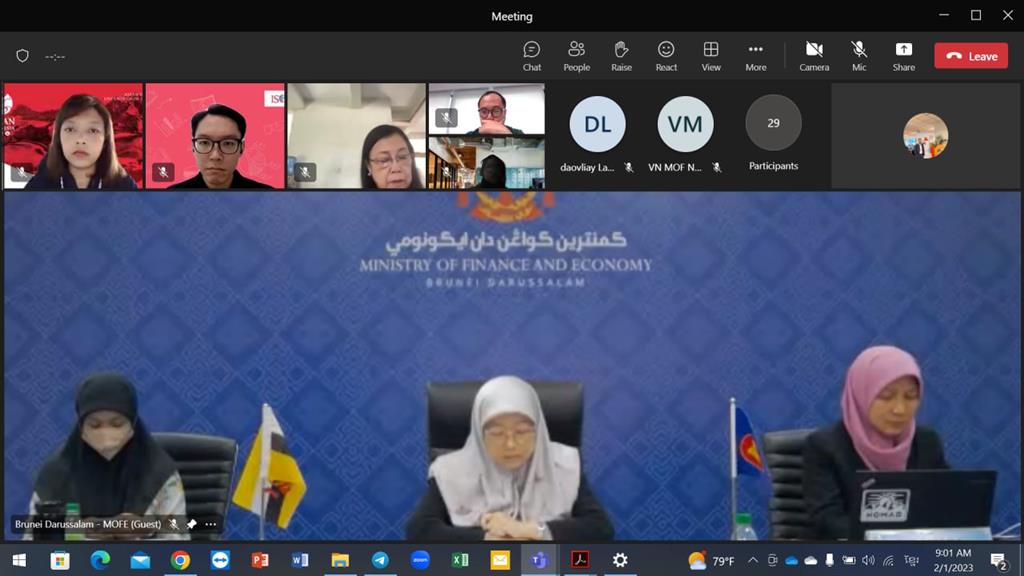
Task: Open Google Chrome from the taskbar
Action: (x=180, y=560)
